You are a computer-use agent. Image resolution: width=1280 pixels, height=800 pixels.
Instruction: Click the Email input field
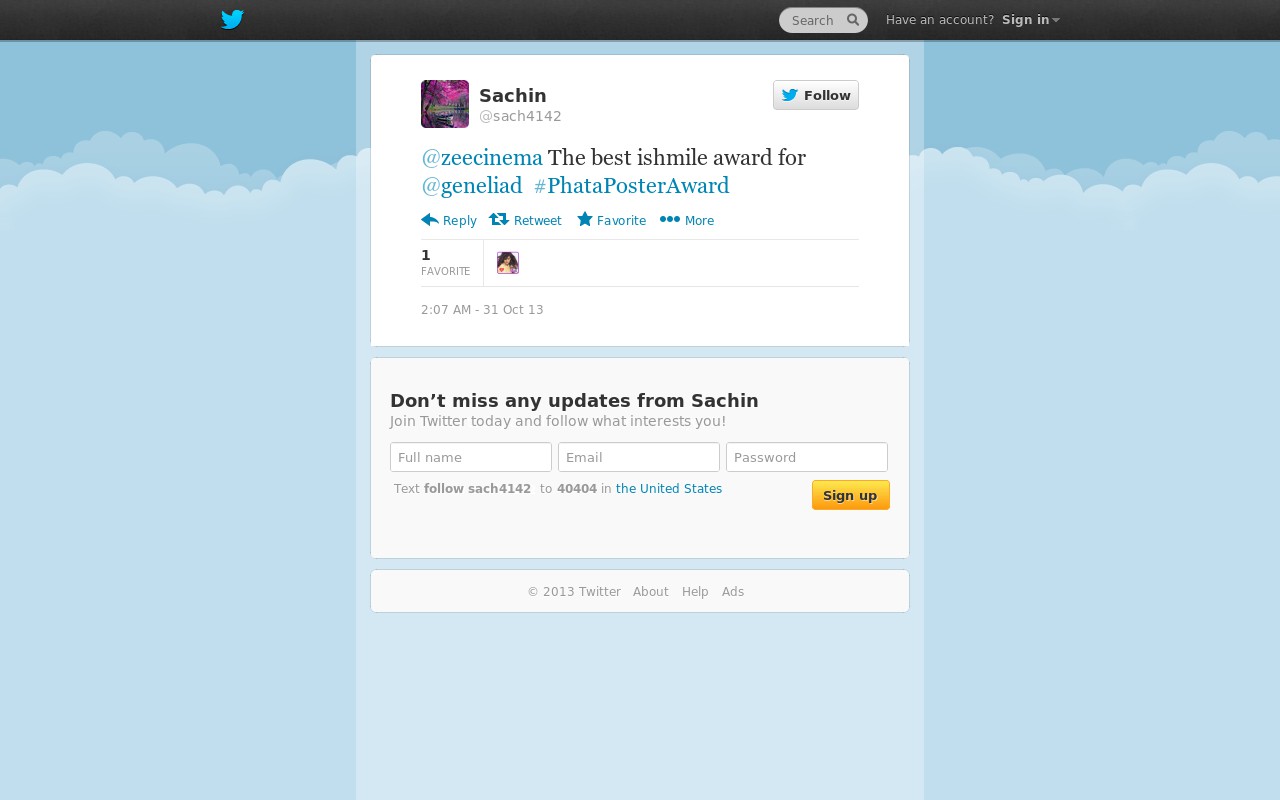[x=639, y=457]
